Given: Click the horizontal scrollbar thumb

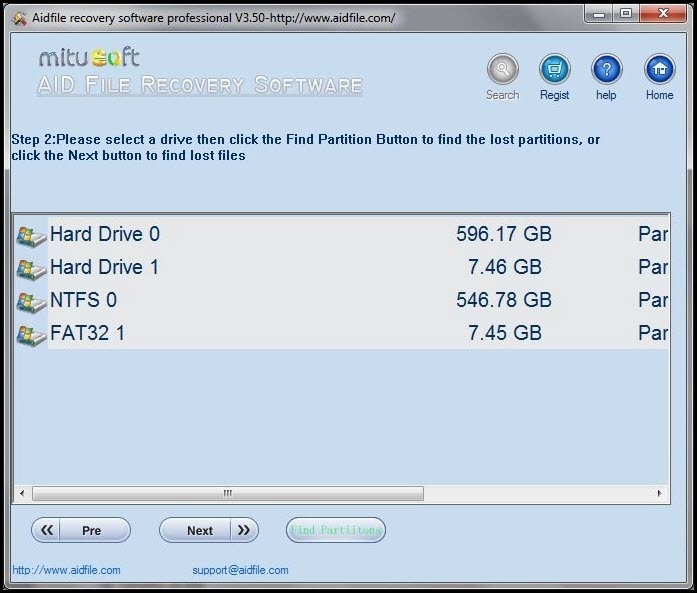Looking at the screenshot, I should pyautogui.click(x=228, y=493).
